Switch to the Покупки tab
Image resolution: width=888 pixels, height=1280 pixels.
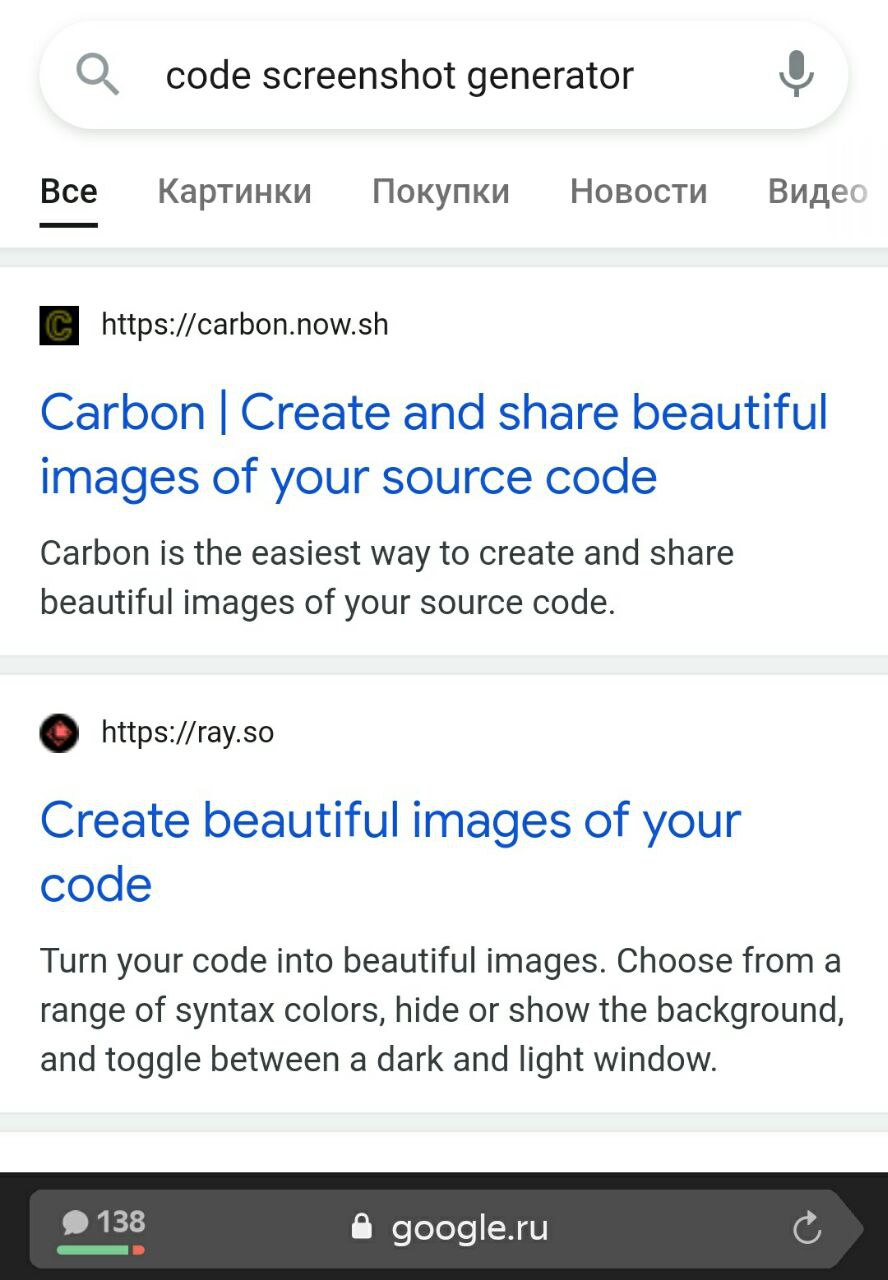coord(441,191)
